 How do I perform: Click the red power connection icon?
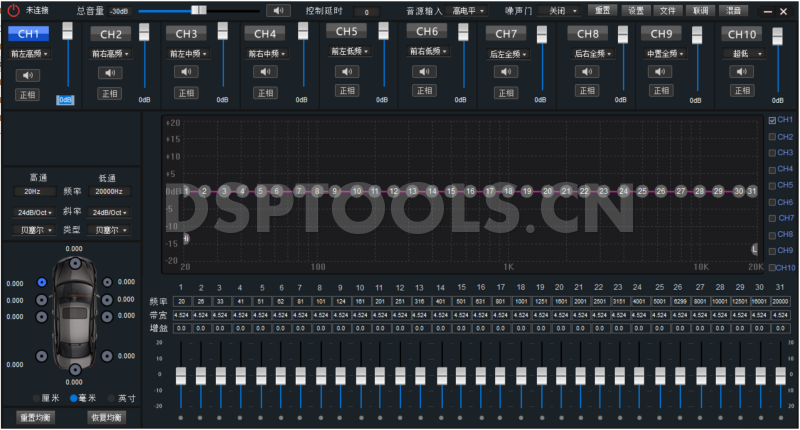(13, 10)
